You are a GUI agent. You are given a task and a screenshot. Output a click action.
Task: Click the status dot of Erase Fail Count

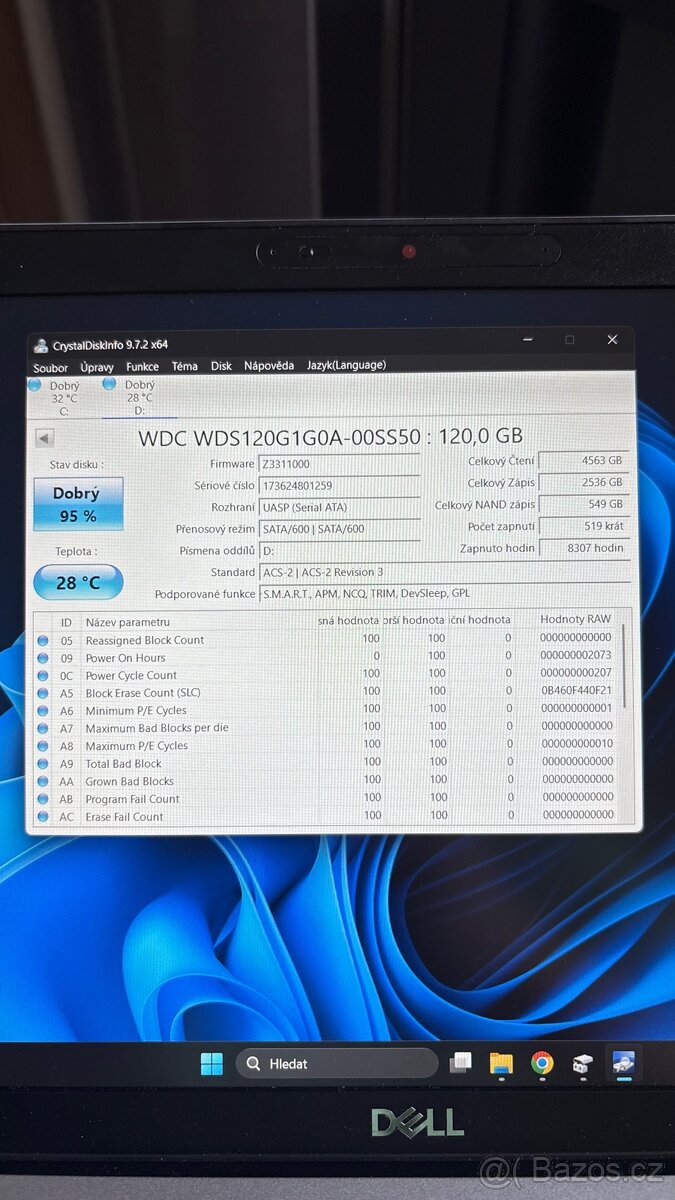(43, 817)
